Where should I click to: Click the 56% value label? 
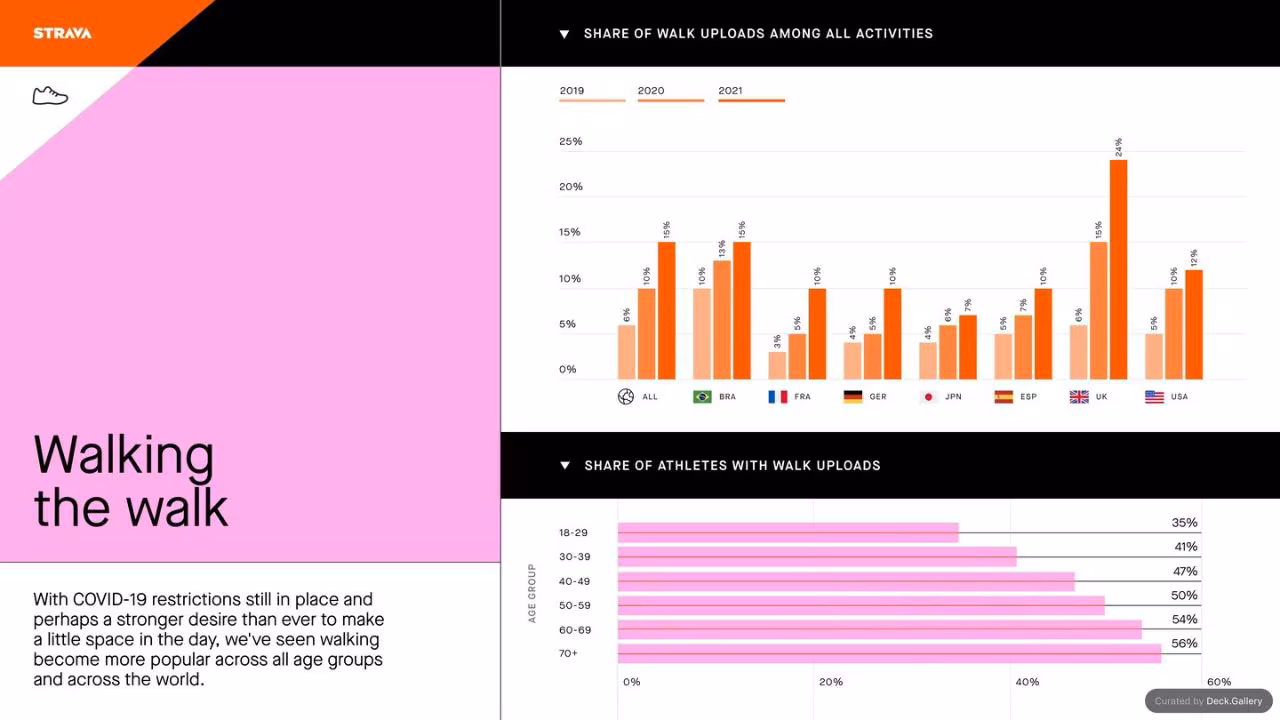(1185, 644)
